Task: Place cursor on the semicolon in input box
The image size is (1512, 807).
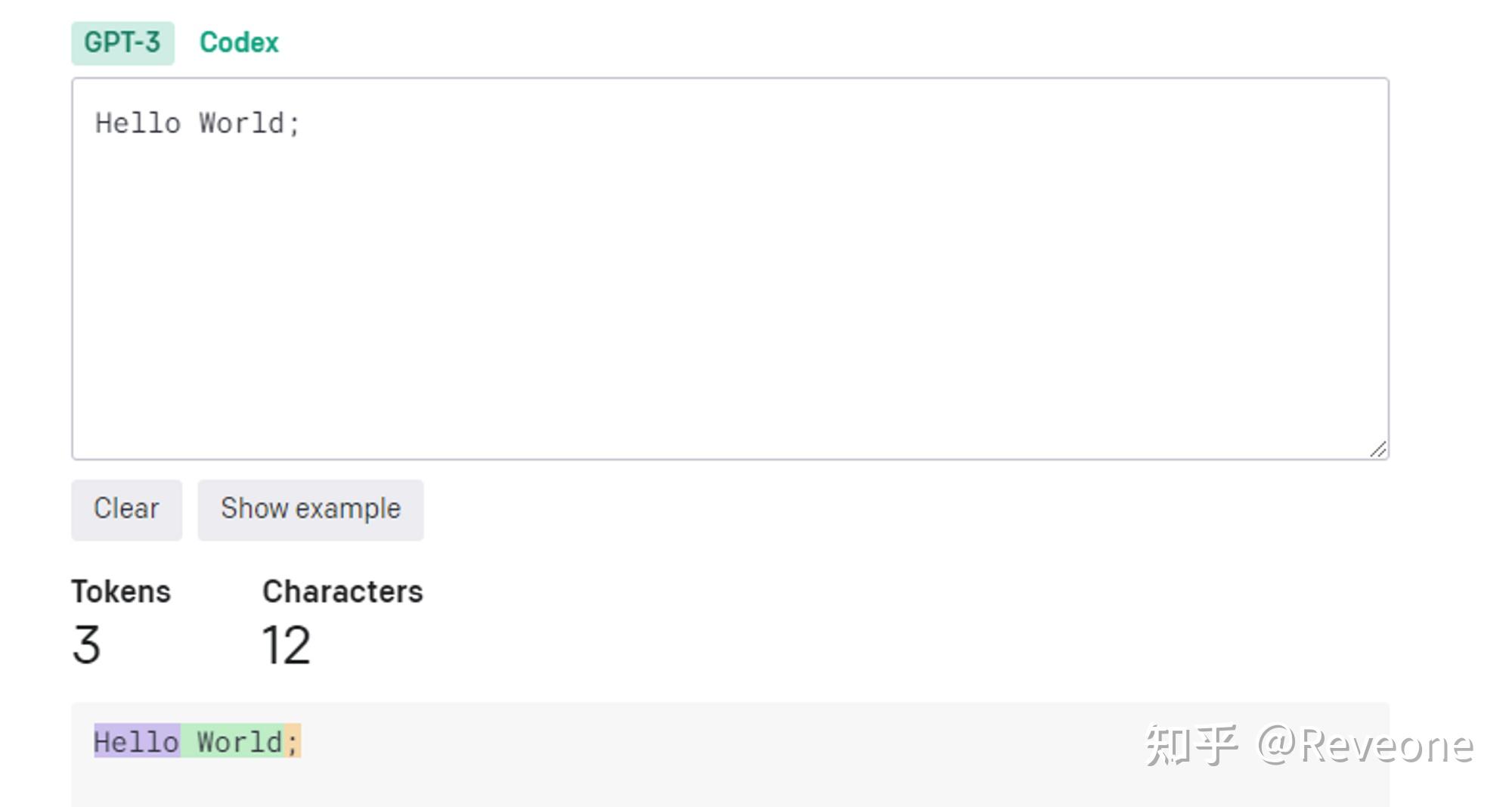Action: pos(294,124)
